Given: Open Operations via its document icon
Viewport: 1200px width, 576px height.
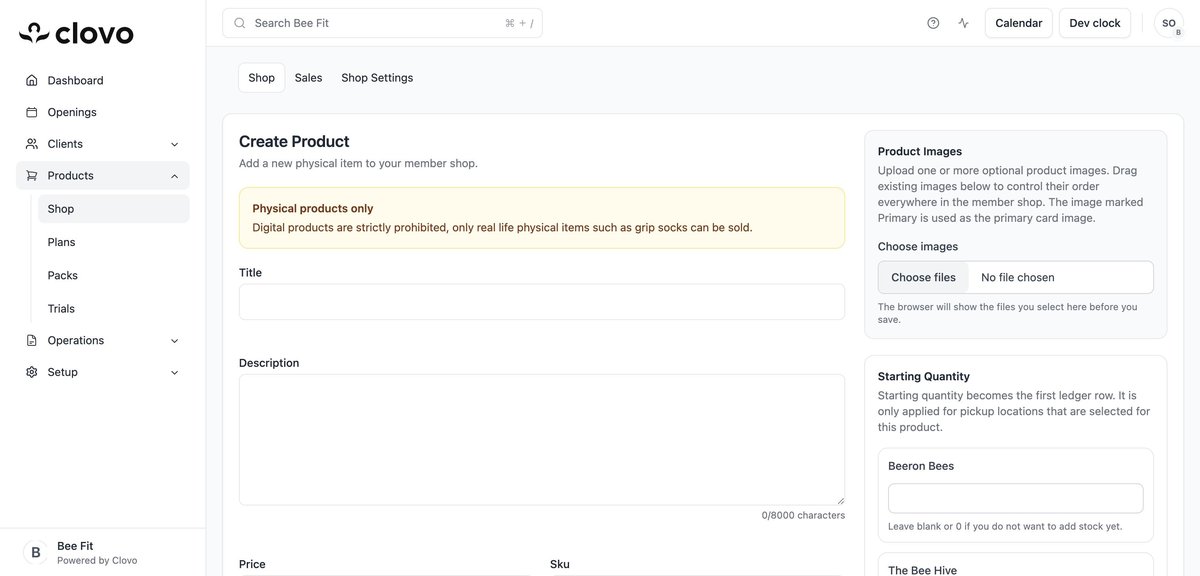Looking at the screenshot, I should click(x=30, y=338).
